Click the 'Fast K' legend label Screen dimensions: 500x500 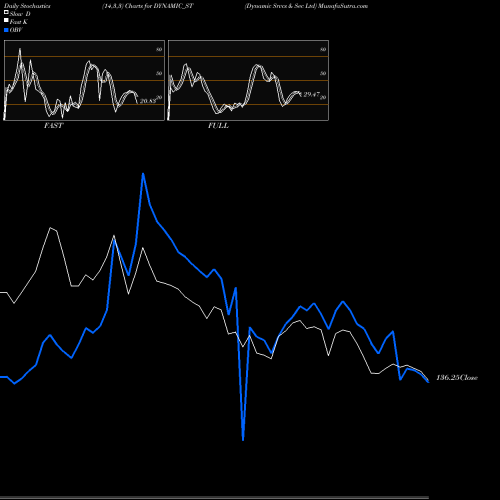point(19,22)
